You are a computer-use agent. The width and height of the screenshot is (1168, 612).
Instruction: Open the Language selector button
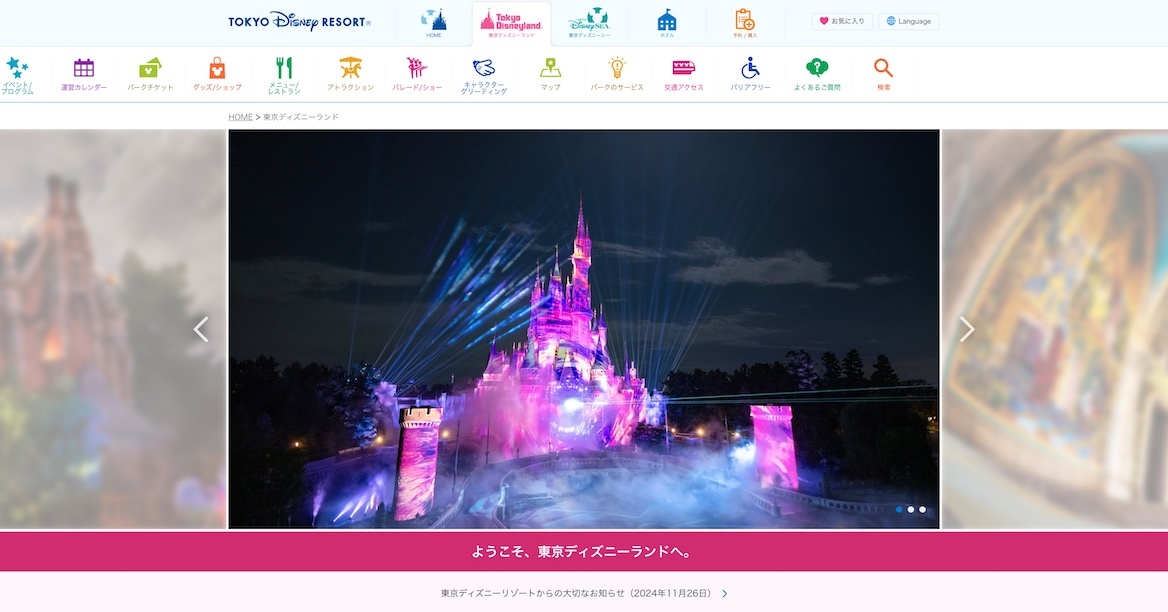point(908,21)
